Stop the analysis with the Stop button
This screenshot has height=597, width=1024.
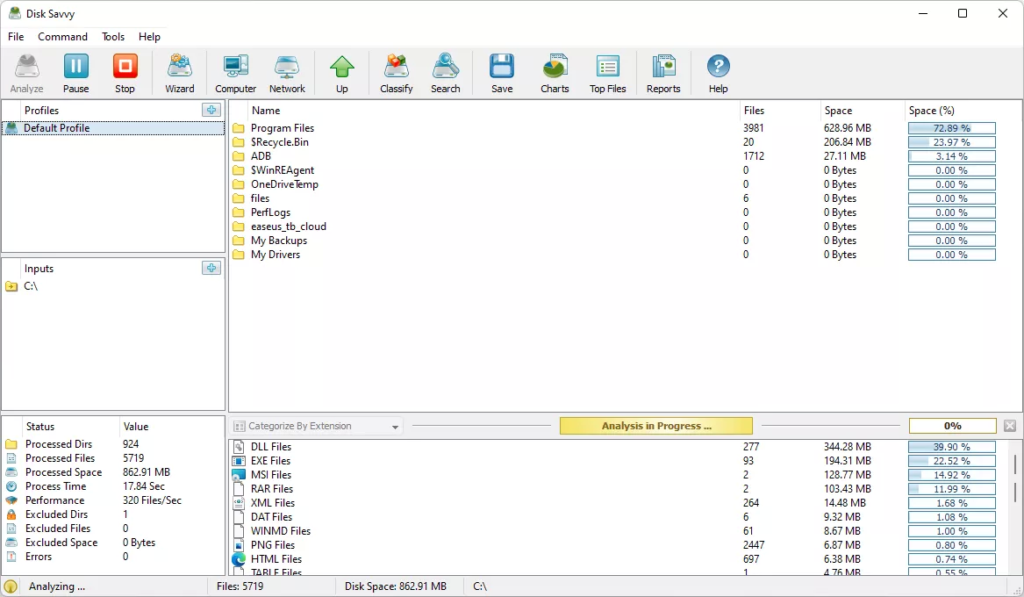pyautogui.click(x=125, y=74)
